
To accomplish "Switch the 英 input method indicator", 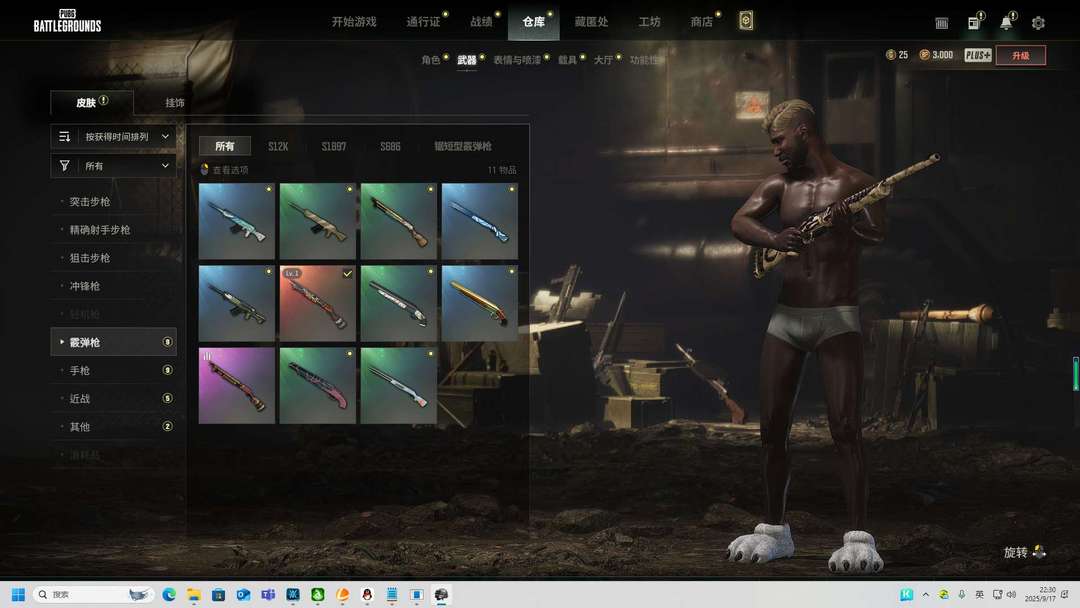I will pyautogui.click(x=979, y=594).
